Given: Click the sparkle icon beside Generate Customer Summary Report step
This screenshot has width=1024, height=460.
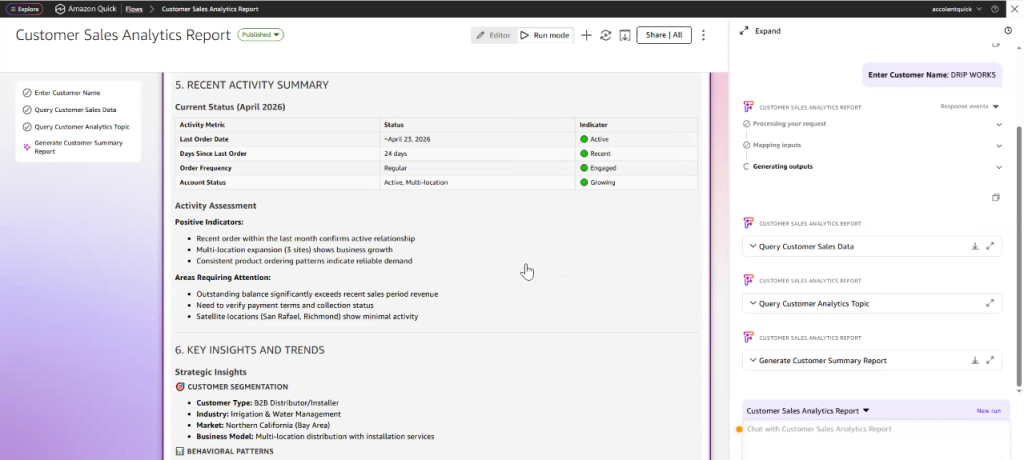Looking at the screenshot, I should (x=27, y=147).
